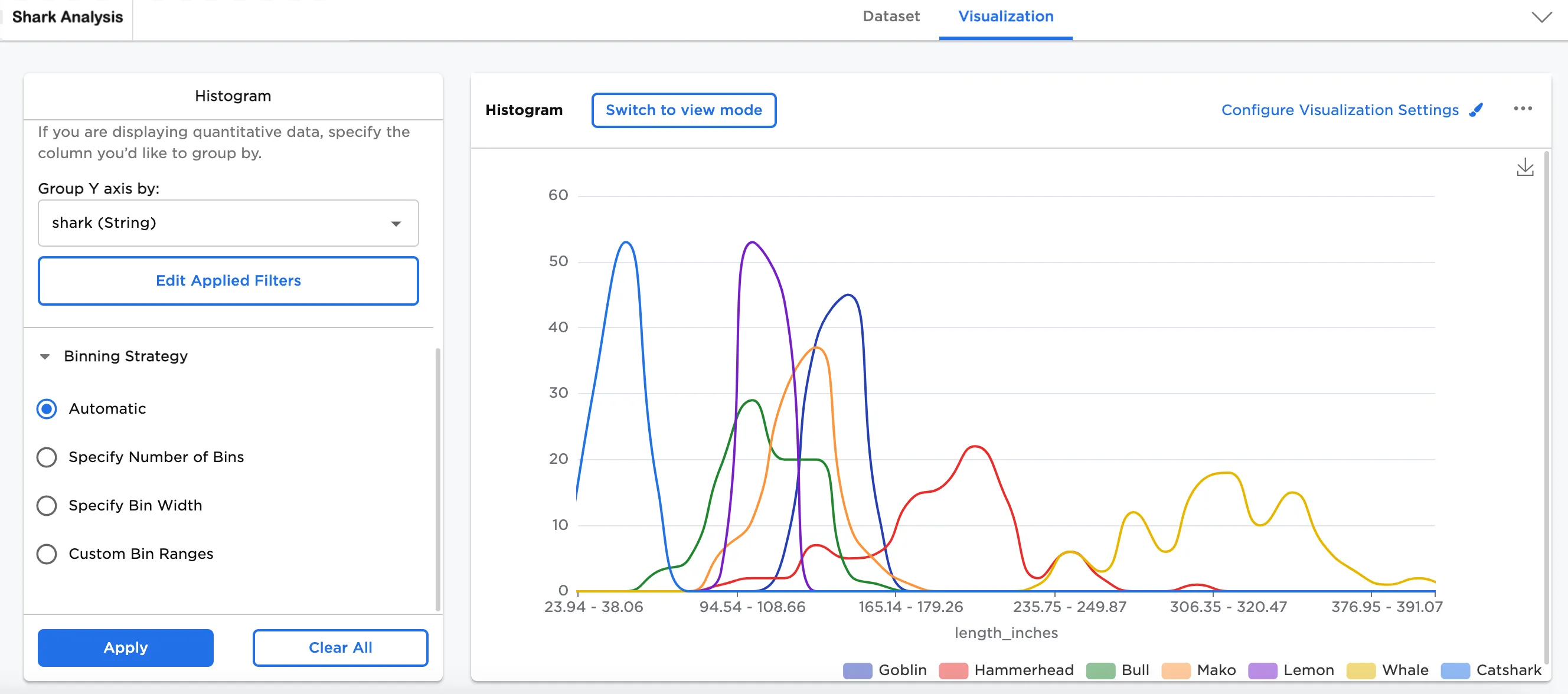1568x694 pixels.
Task: Click the Apply button
Action: click(x=125, y=647)
